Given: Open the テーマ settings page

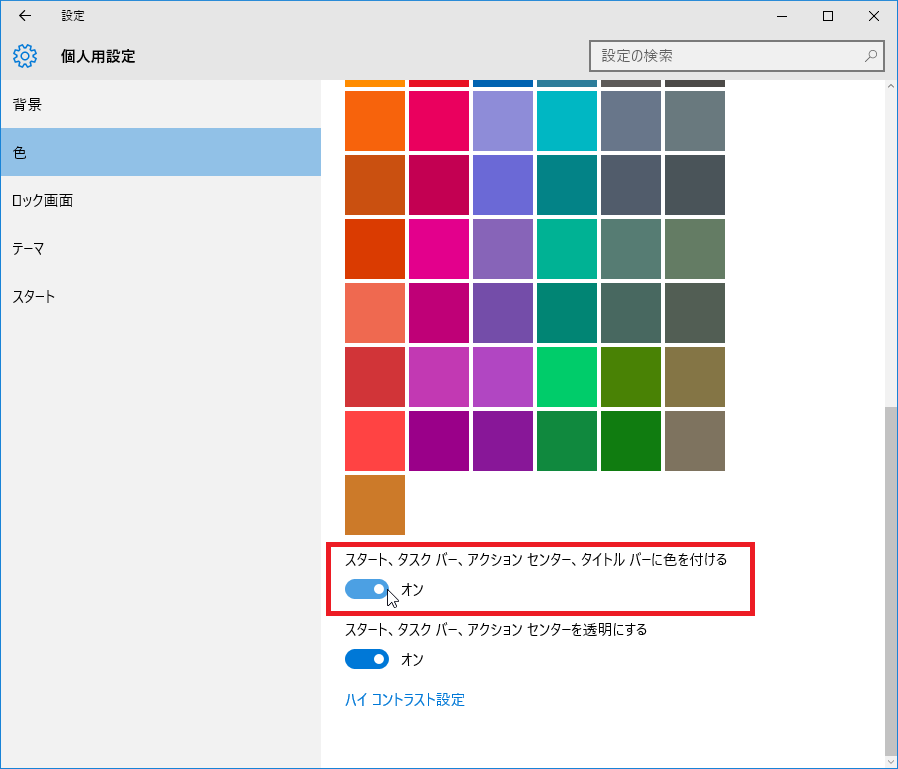Looking at the screenshot, I should point(161,249).
